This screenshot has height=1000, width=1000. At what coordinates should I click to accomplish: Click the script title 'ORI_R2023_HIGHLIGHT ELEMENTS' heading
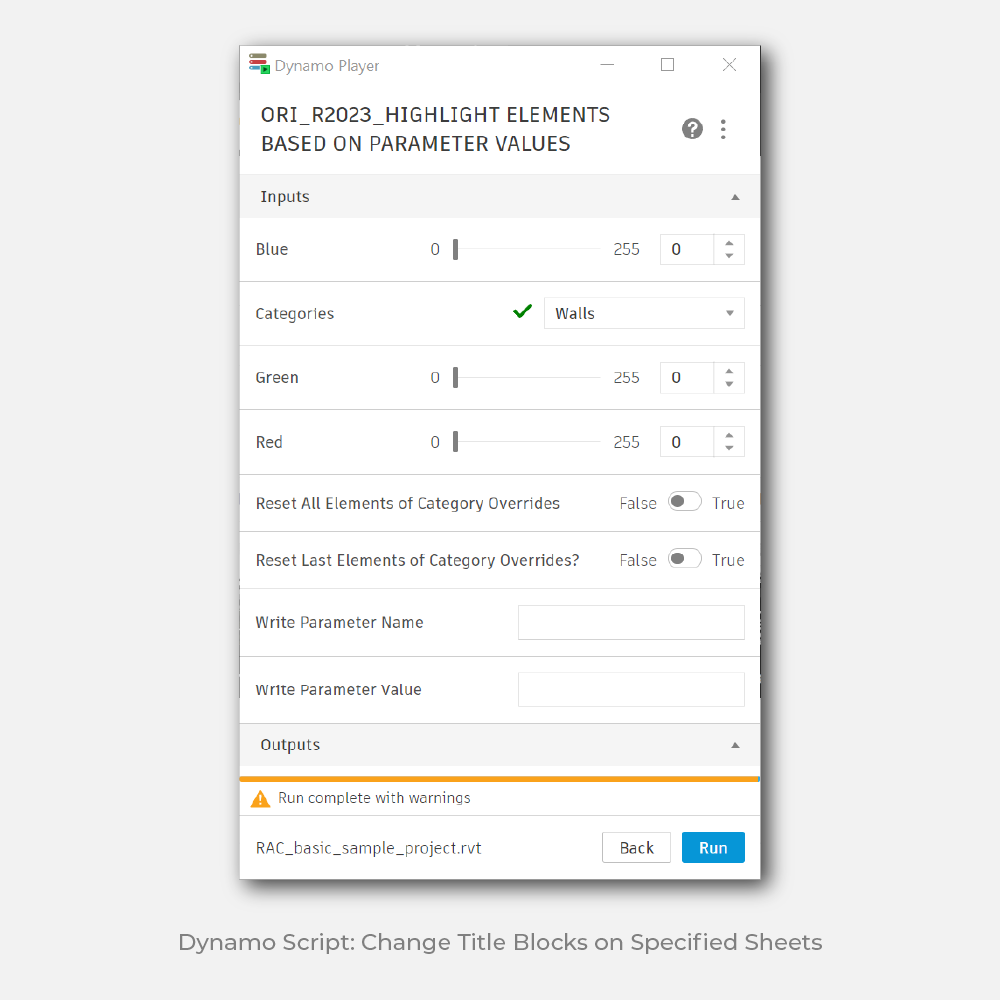[x=436, y=115]
